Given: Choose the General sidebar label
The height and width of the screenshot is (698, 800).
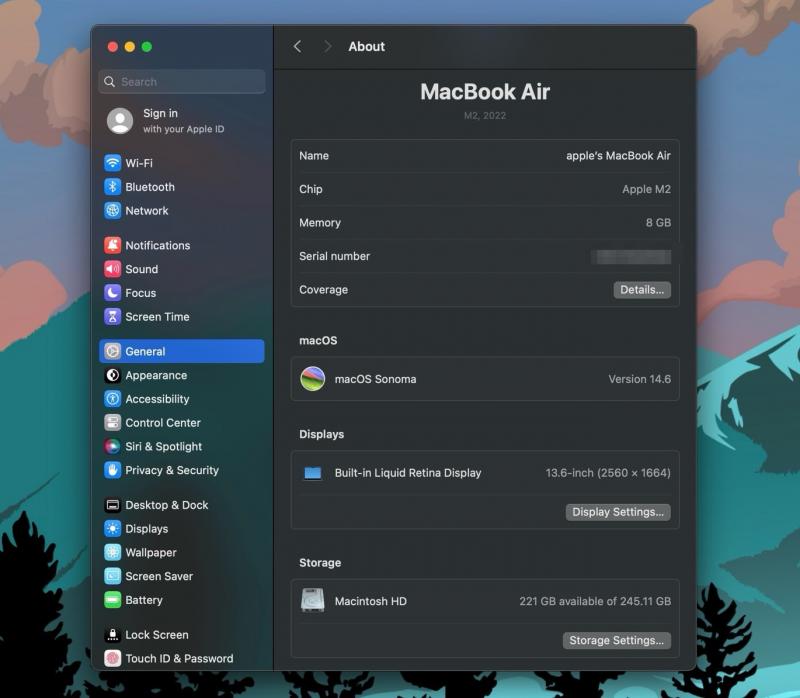Looking at the screenshot, I should point(145,352).
